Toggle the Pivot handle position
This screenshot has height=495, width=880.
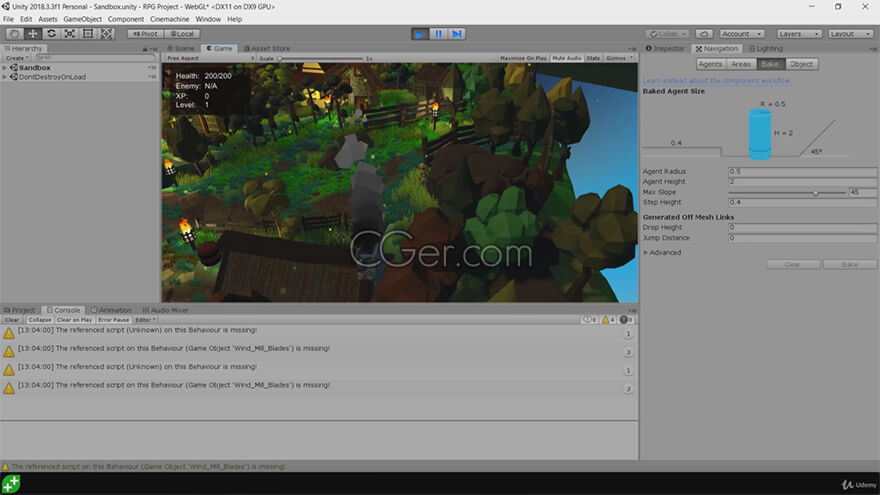click(145, 34)
